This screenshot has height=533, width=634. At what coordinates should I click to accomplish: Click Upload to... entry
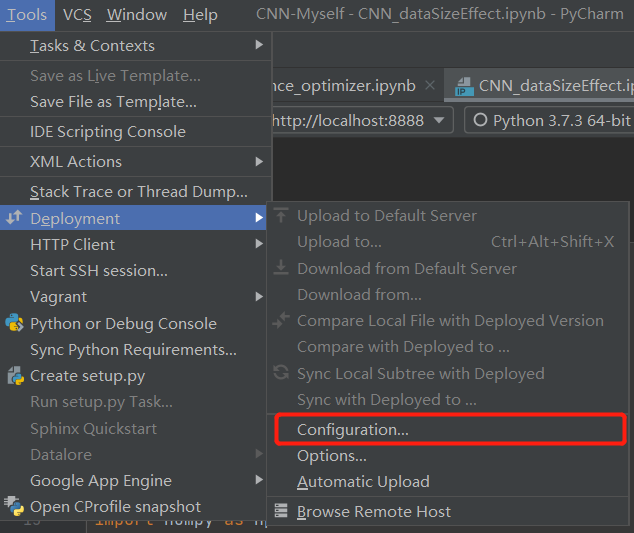[448, 242]
